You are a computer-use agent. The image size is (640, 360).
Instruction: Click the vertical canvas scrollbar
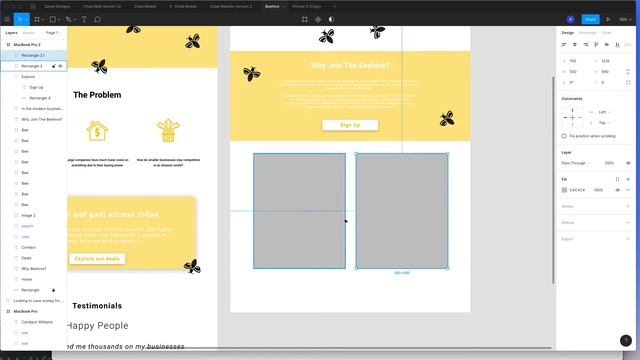553,180
